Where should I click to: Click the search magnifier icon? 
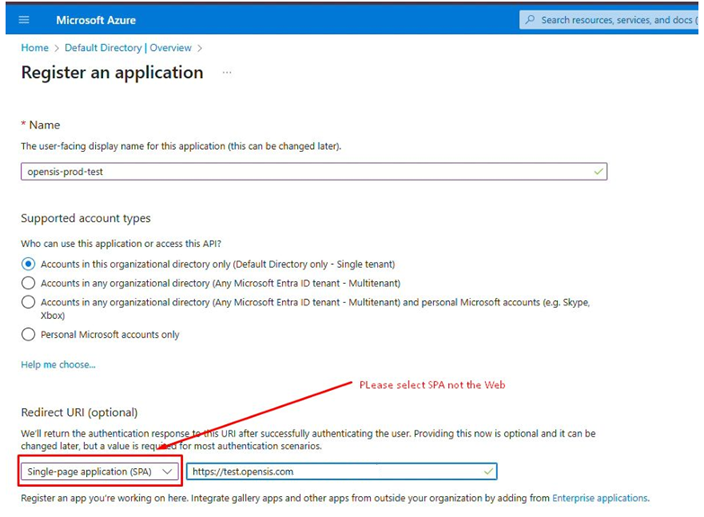point(531,20)
